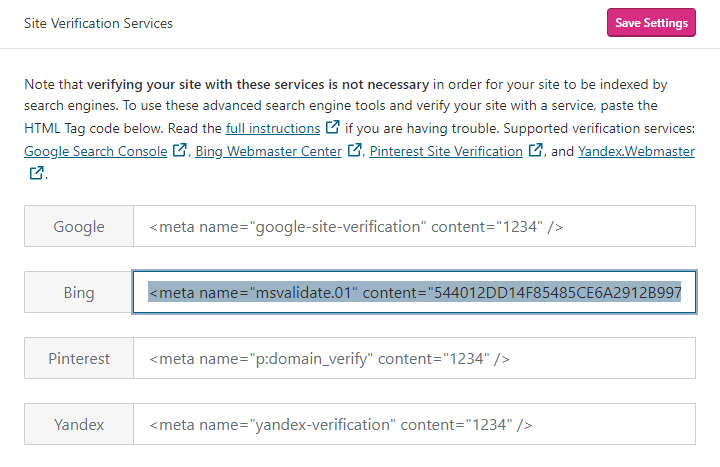Click into the Bing msvalidate.01 field

coord(414,293)
